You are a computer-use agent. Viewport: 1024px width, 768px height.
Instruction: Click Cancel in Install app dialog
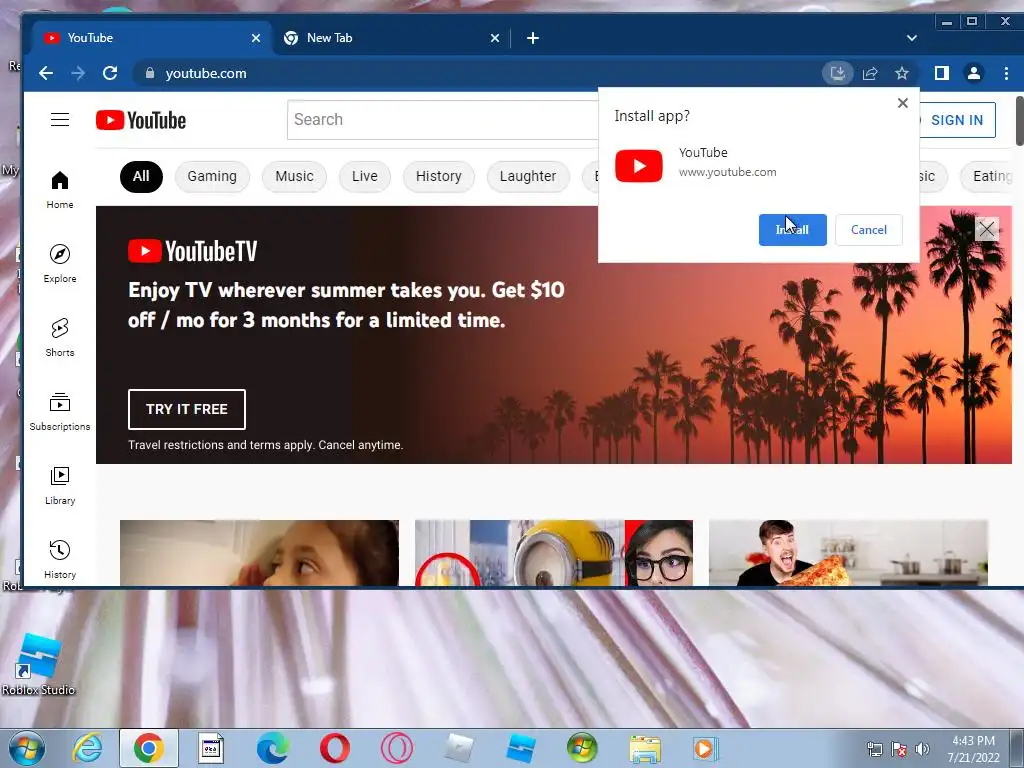pos(869,230)
